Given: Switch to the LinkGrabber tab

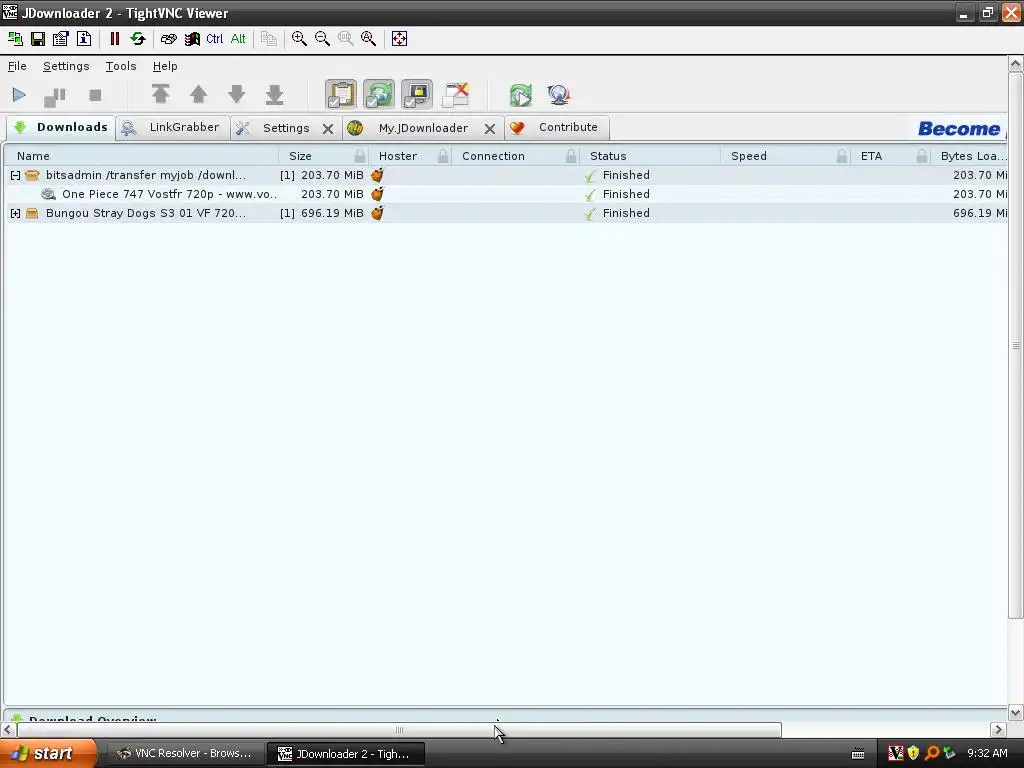Looking at the screenshot, I should coord(172,127).
